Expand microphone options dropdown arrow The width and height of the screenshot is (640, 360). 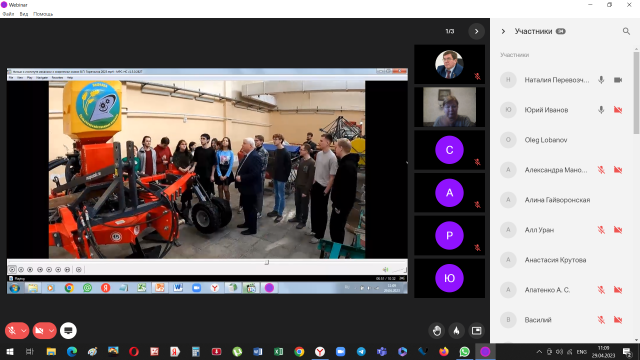(x=24, y=331)
